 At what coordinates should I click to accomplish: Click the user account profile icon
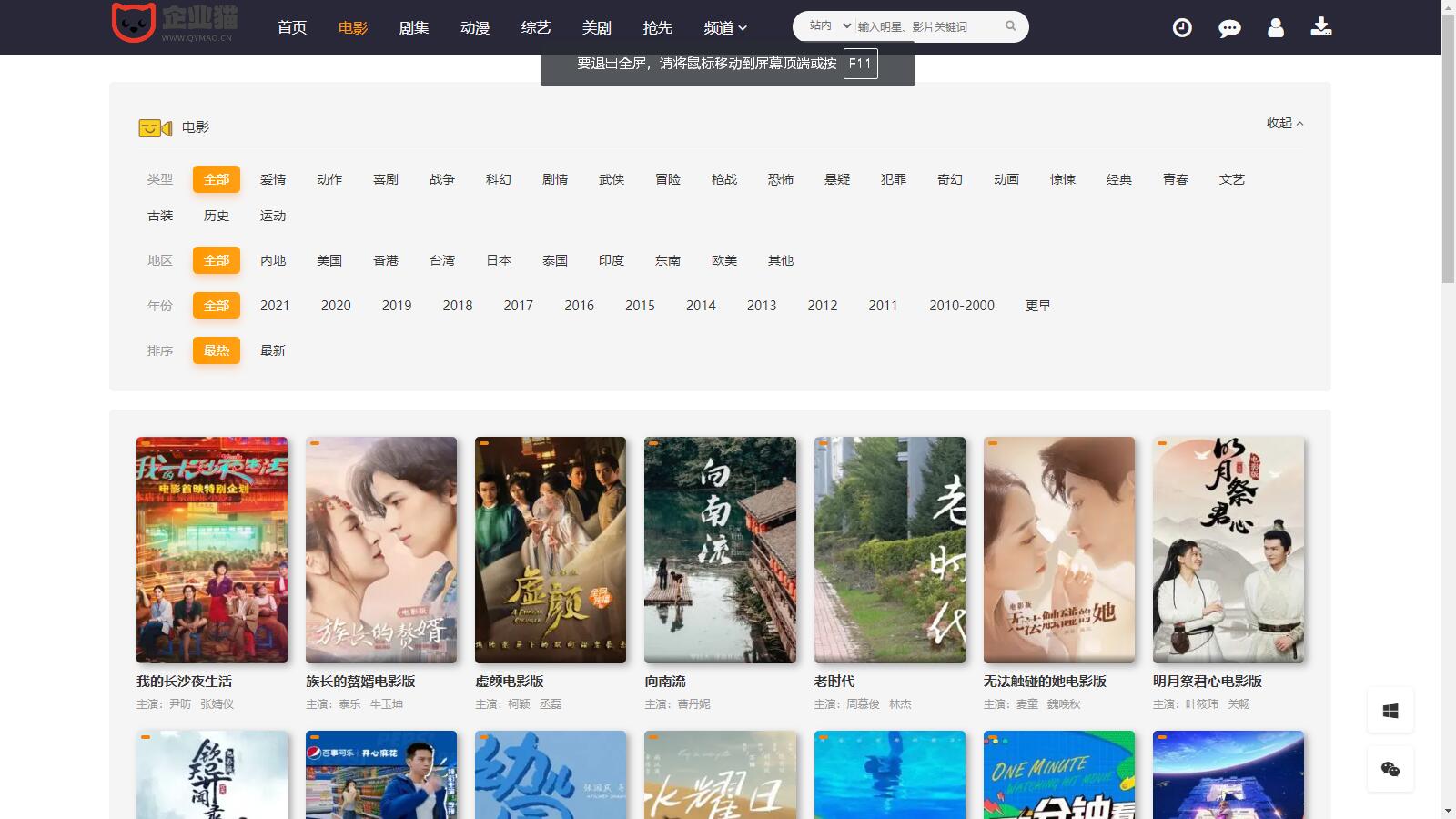1276,28
